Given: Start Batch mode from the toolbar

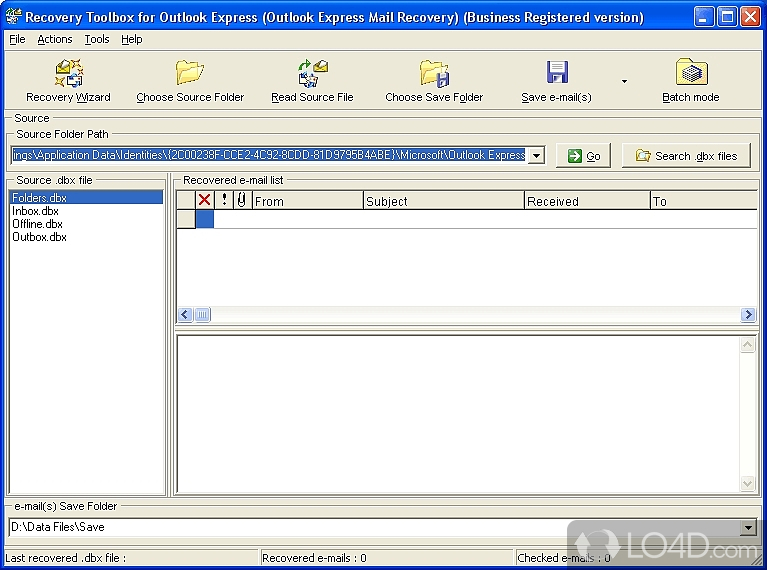Looking at the screenshot, I should 690,74.
